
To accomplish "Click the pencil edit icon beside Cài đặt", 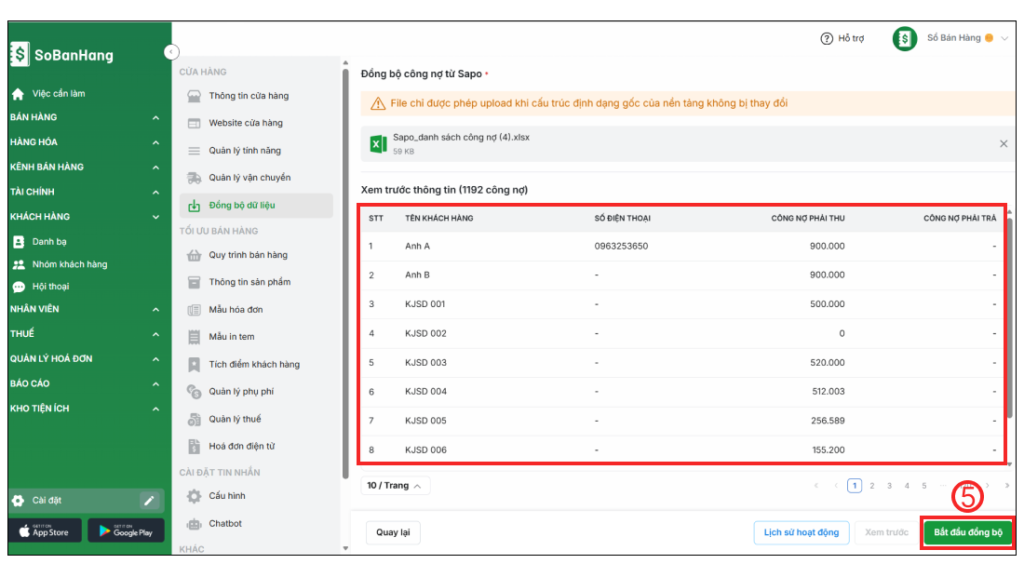I will (149, 500).
